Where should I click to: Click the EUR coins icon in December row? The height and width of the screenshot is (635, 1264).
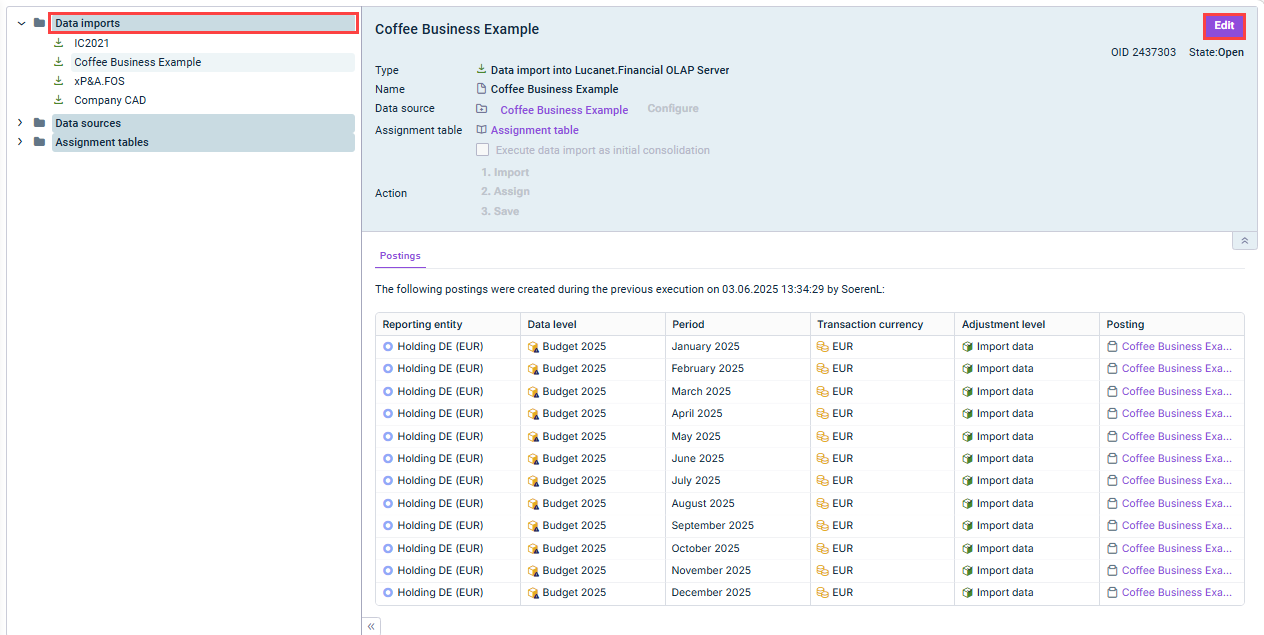823,592
